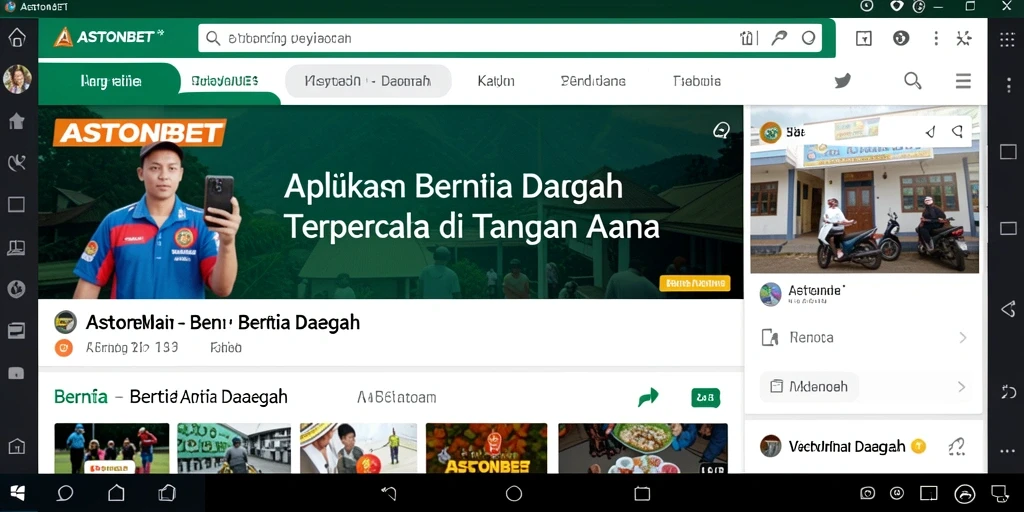Open the apps grid icon in right sidebar
The width and height of the screenshot is (1024, 512).
1008,39
